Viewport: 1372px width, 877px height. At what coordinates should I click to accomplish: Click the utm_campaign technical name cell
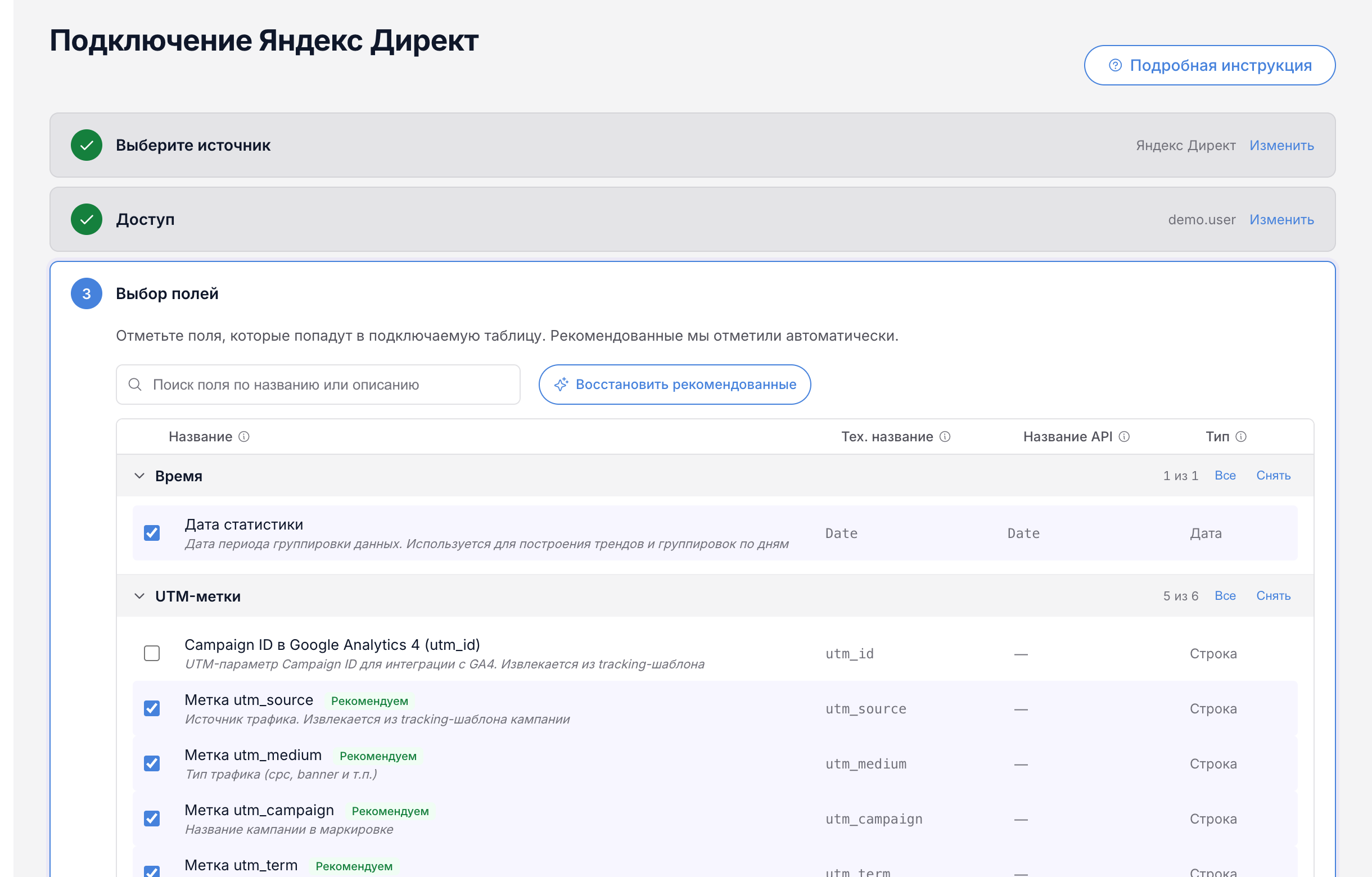874,820
